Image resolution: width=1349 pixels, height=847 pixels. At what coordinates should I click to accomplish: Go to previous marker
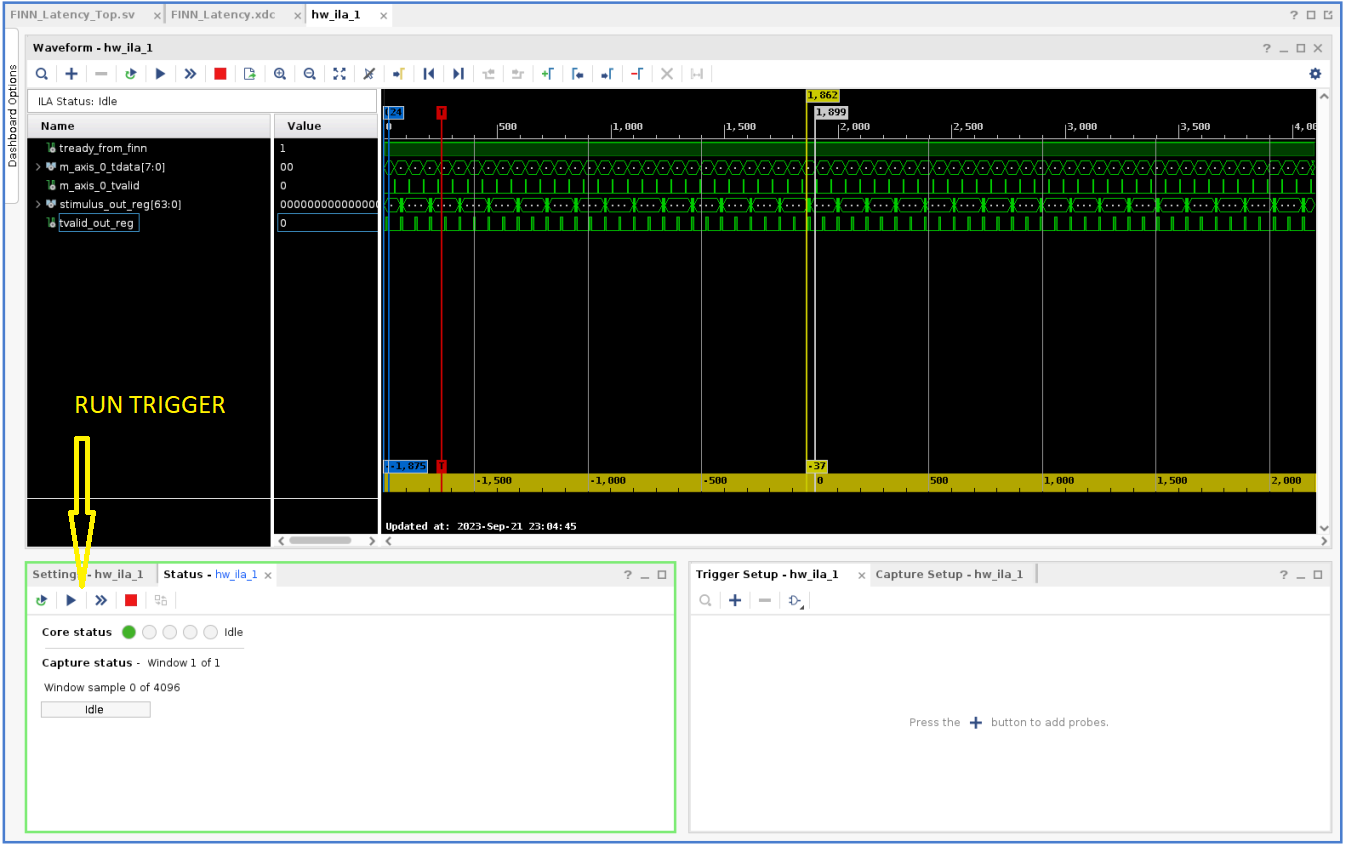pyautogui.click(x=577, y=74)
